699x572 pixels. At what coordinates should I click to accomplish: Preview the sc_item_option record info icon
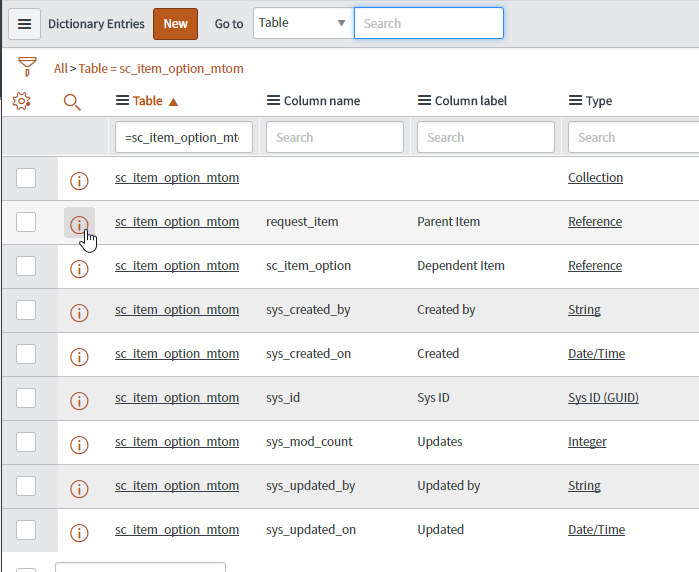[x=79, y=269]
